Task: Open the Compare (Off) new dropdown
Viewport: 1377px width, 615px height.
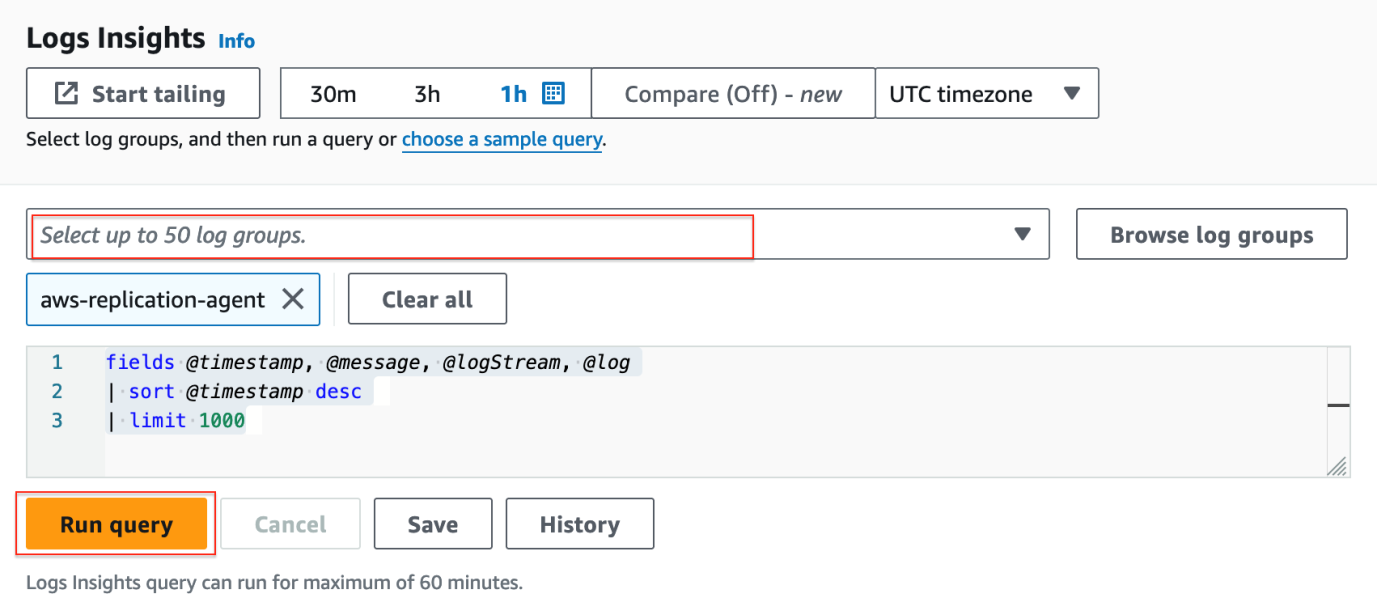Action: coord(733,93)
